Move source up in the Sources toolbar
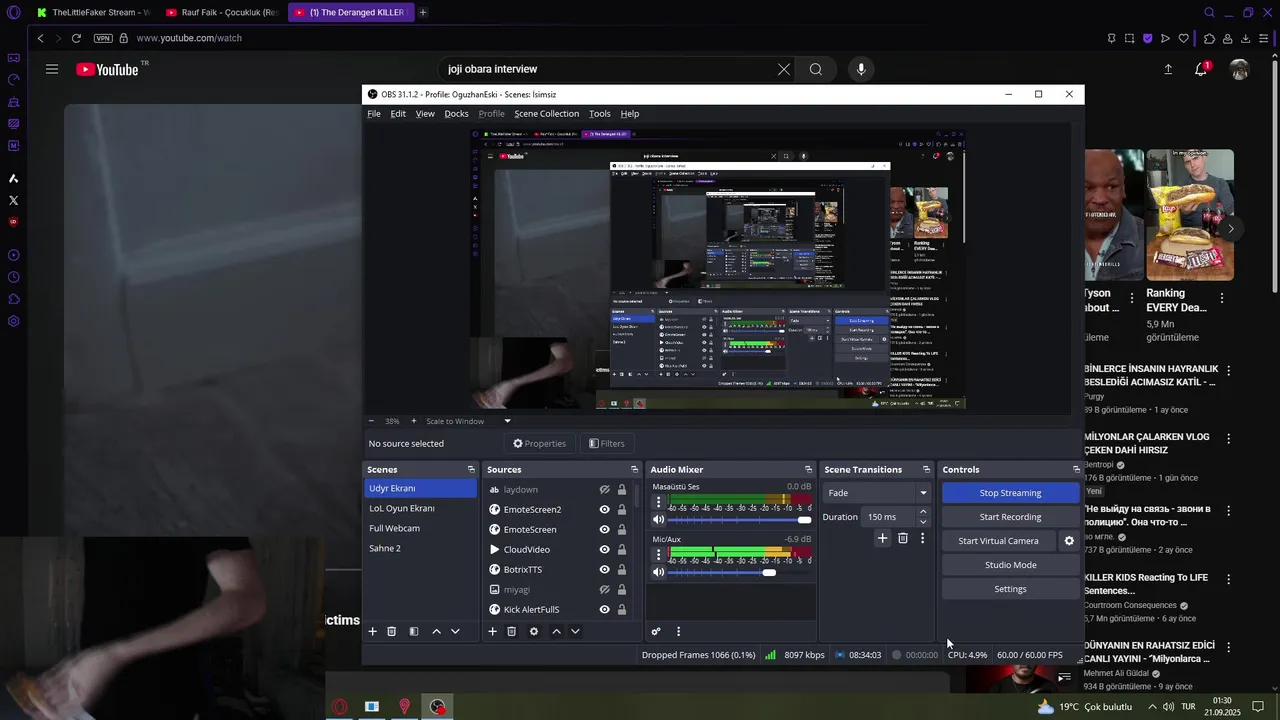Screen dimensions: 1280x720 coord(556,631)
